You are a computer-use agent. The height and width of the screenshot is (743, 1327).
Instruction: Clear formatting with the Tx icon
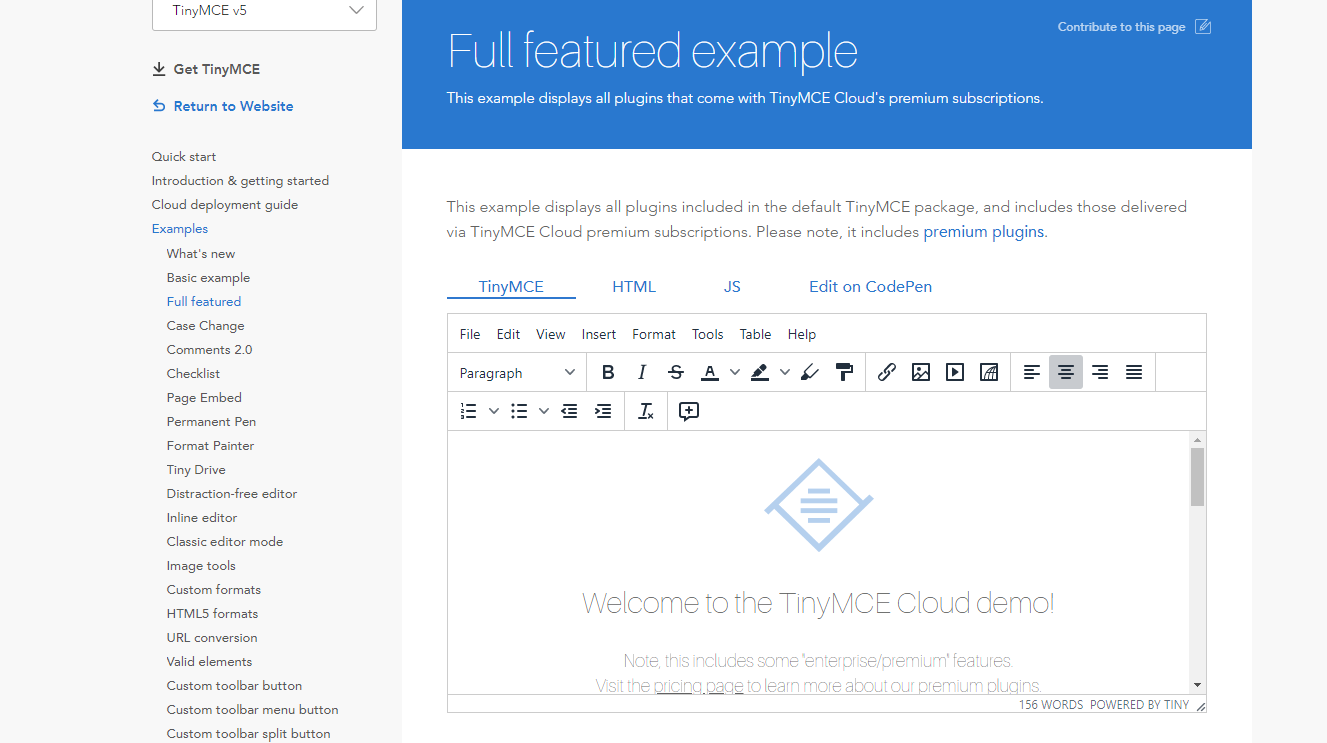click(645, 410)
